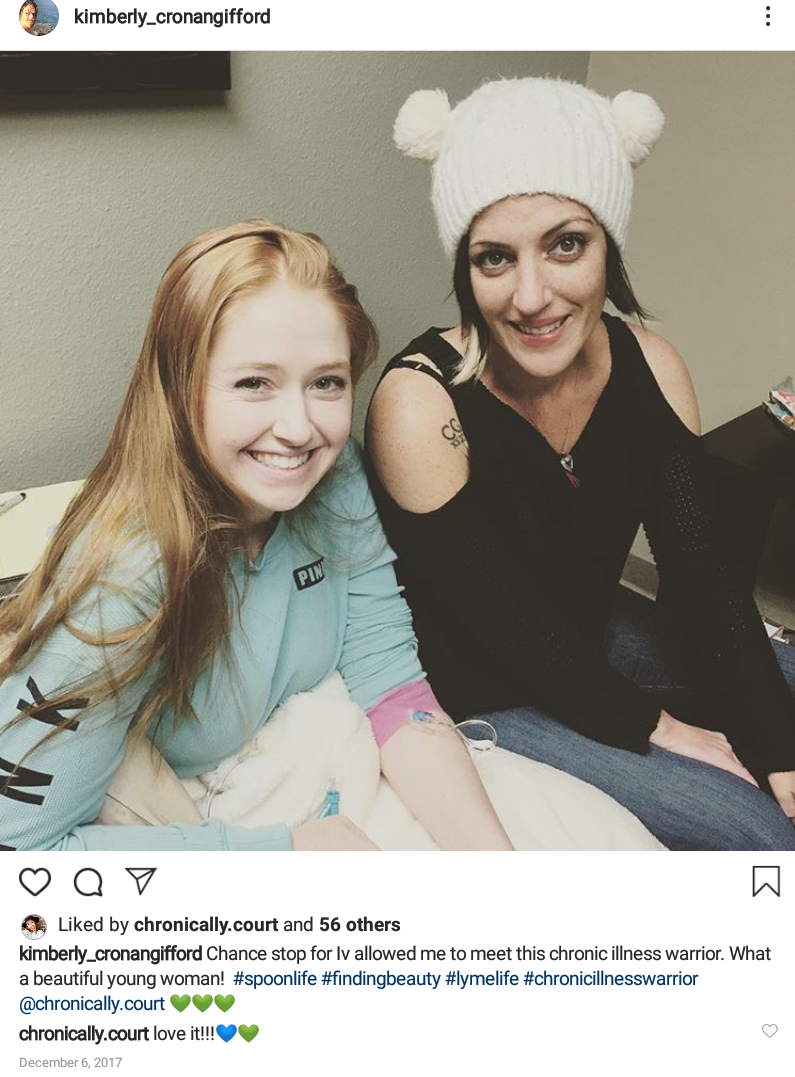
Task: Open small liker avatar beside Liked by
Action: tap(34, 927)
